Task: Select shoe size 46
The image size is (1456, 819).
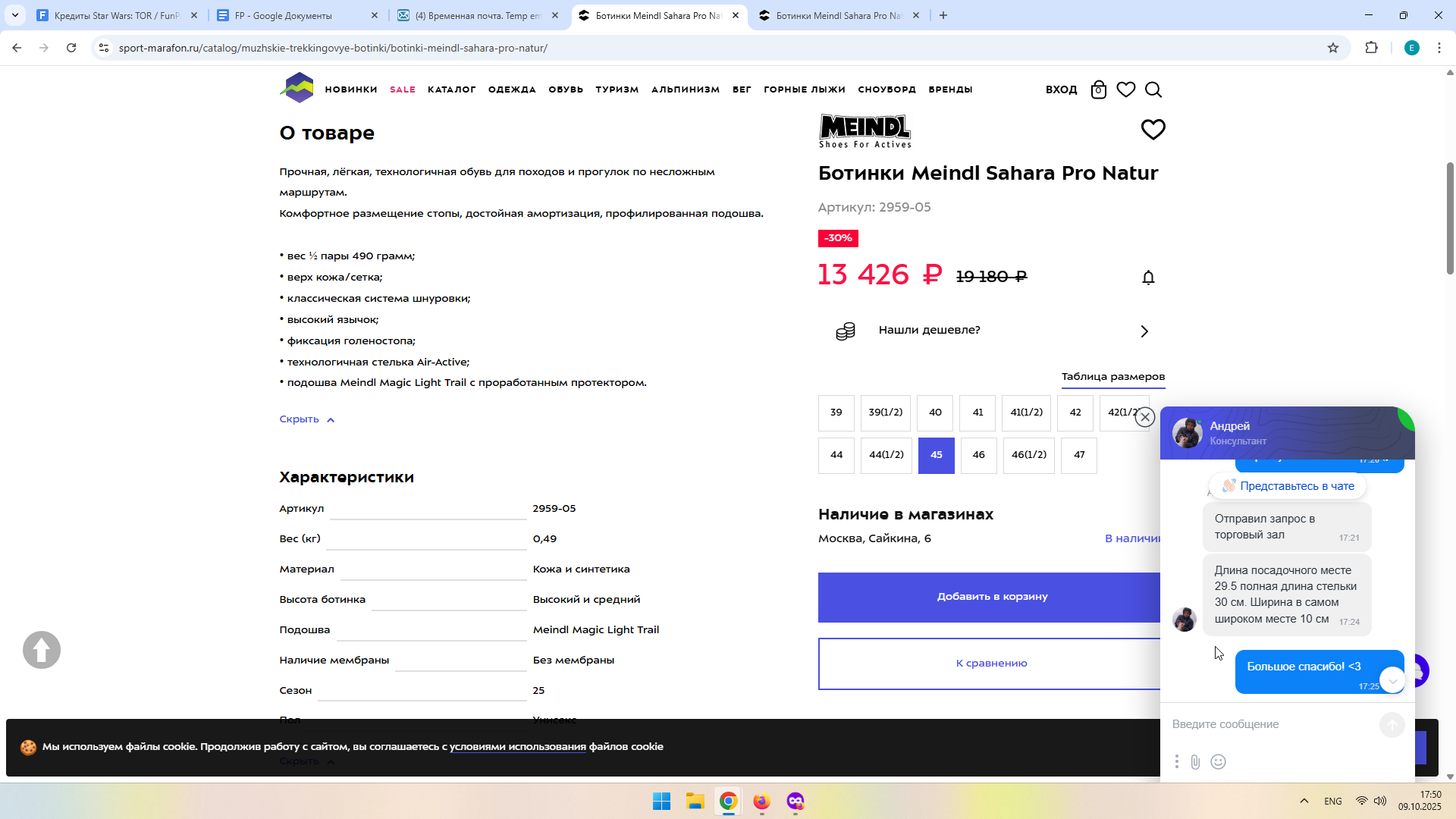Action: coord(978,455)
